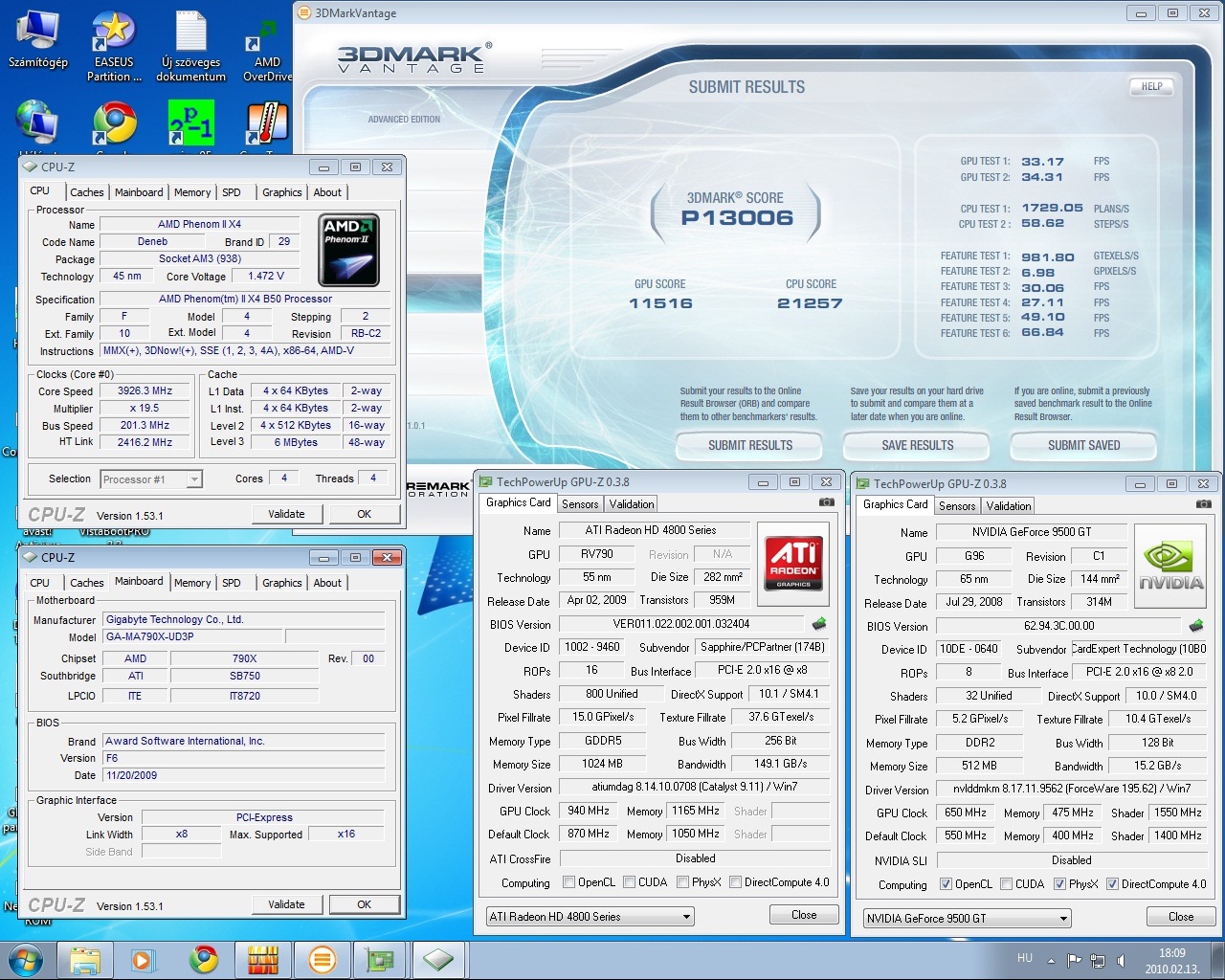Open the Action Center flag in the system tray
Viewport: 1225px width, 980px height.
click(x=1074, y=960)
